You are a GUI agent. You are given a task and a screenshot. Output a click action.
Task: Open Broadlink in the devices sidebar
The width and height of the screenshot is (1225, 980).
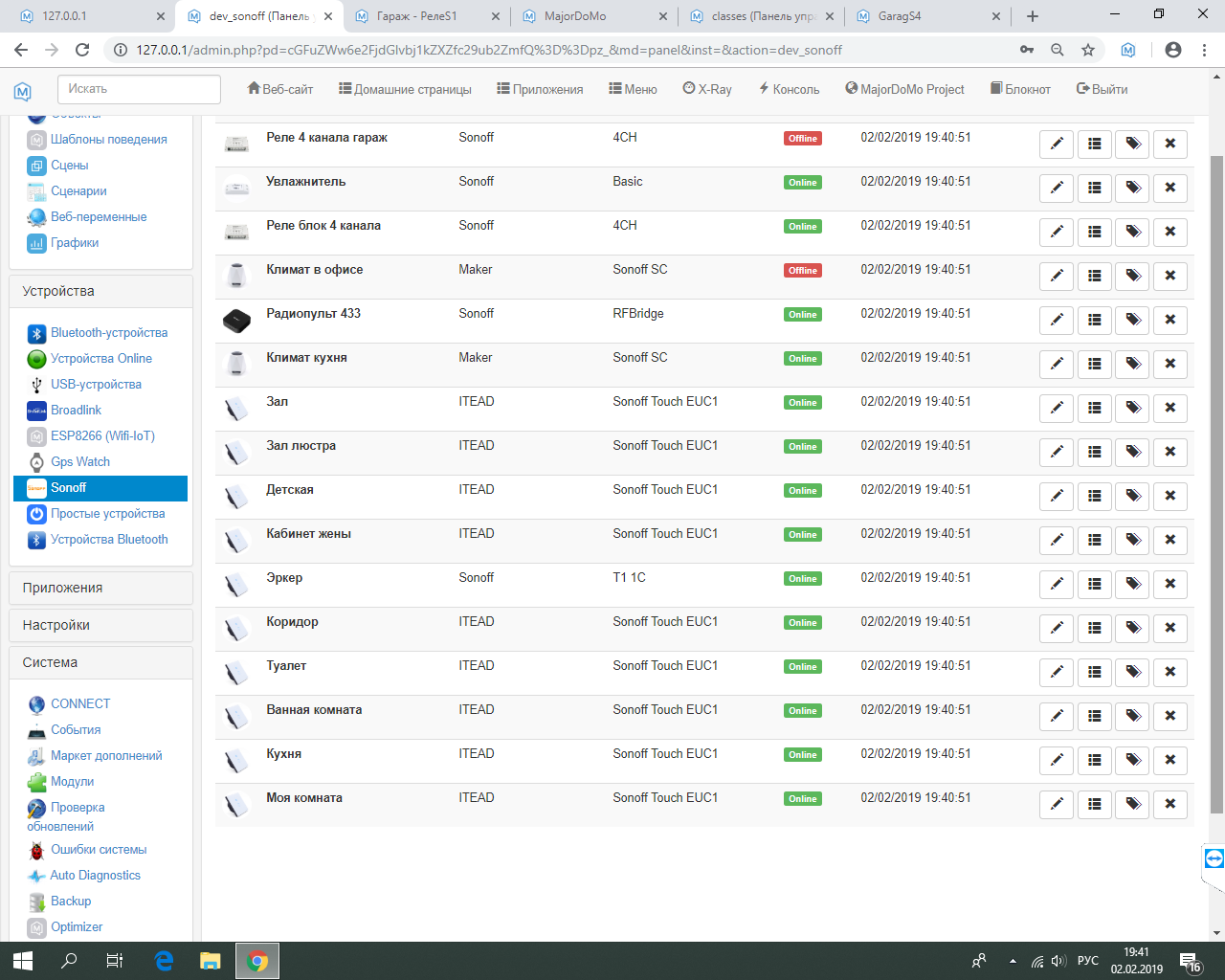point(76,410)
